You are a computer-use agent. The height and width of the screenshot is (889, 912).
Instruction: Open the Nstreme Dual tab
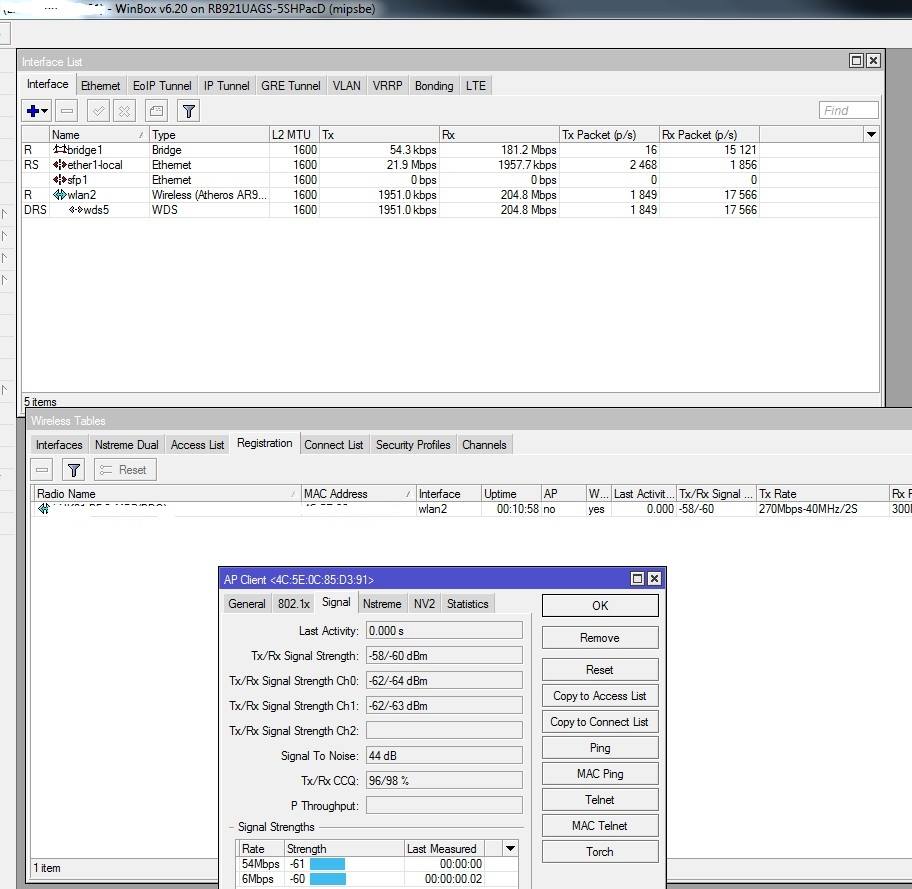(x=126, y=444)
